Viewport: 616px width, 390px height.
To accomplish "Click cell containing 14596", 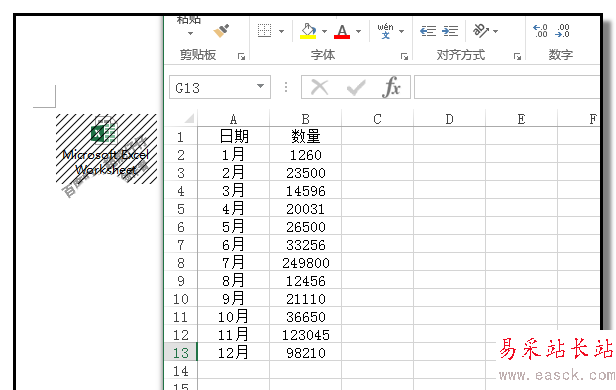I will (306, 191).
